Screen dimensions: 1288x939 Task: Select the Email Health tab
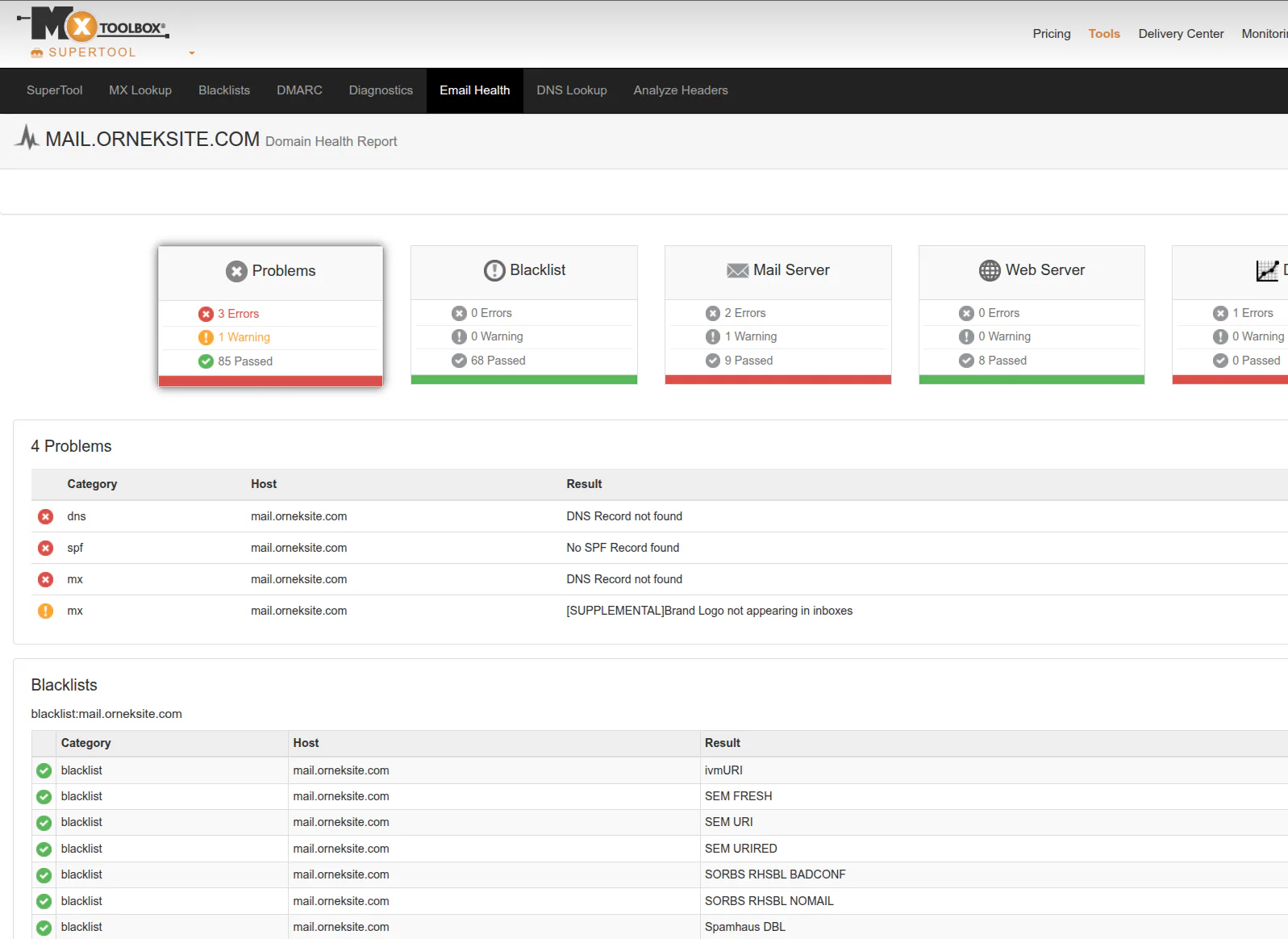(x=475, y=90)
